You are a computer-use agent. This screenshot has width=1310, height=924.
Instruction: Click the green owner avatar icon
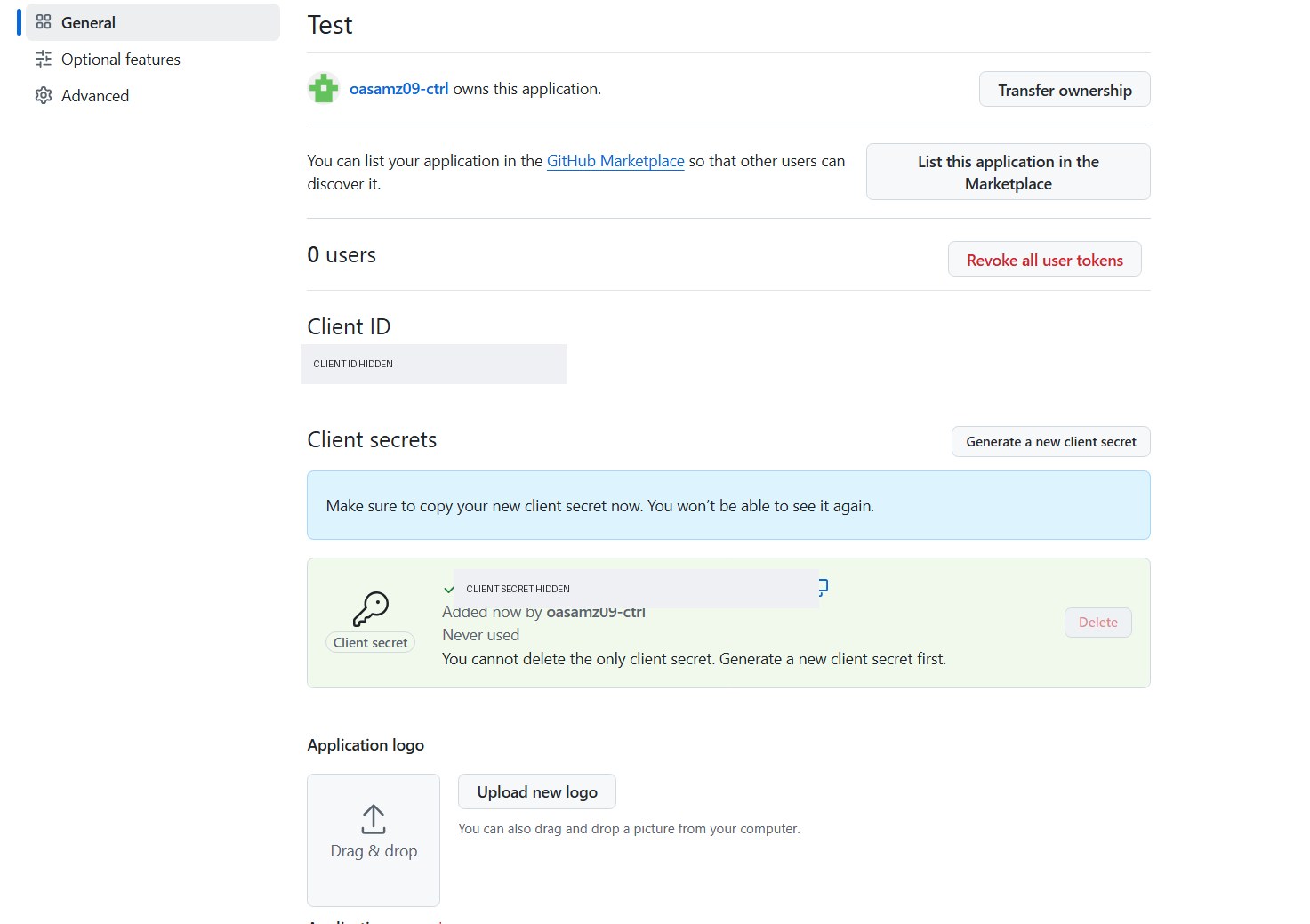[324, 89]
